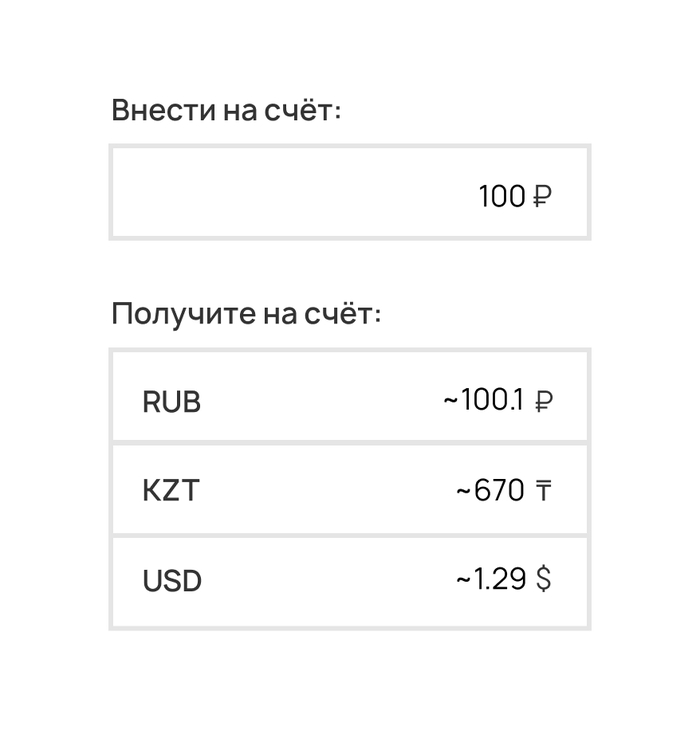Image resolution: width=700 pixels, height=730 pixels.
Task: Select the RUB result row
Action: pyautogui.click(x=349, y=398)
